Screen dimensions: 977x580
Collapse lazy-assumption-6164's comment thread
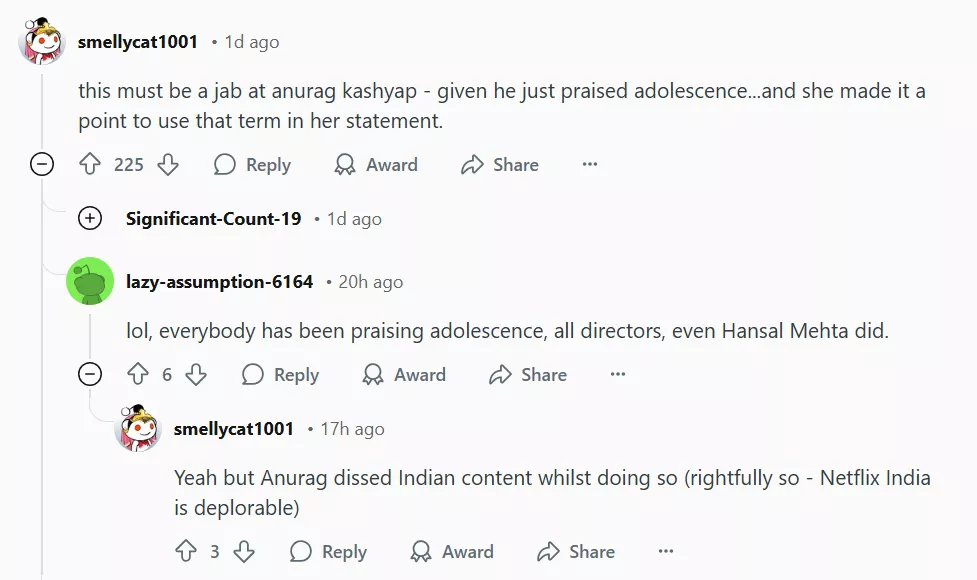(x=90, y=375)
